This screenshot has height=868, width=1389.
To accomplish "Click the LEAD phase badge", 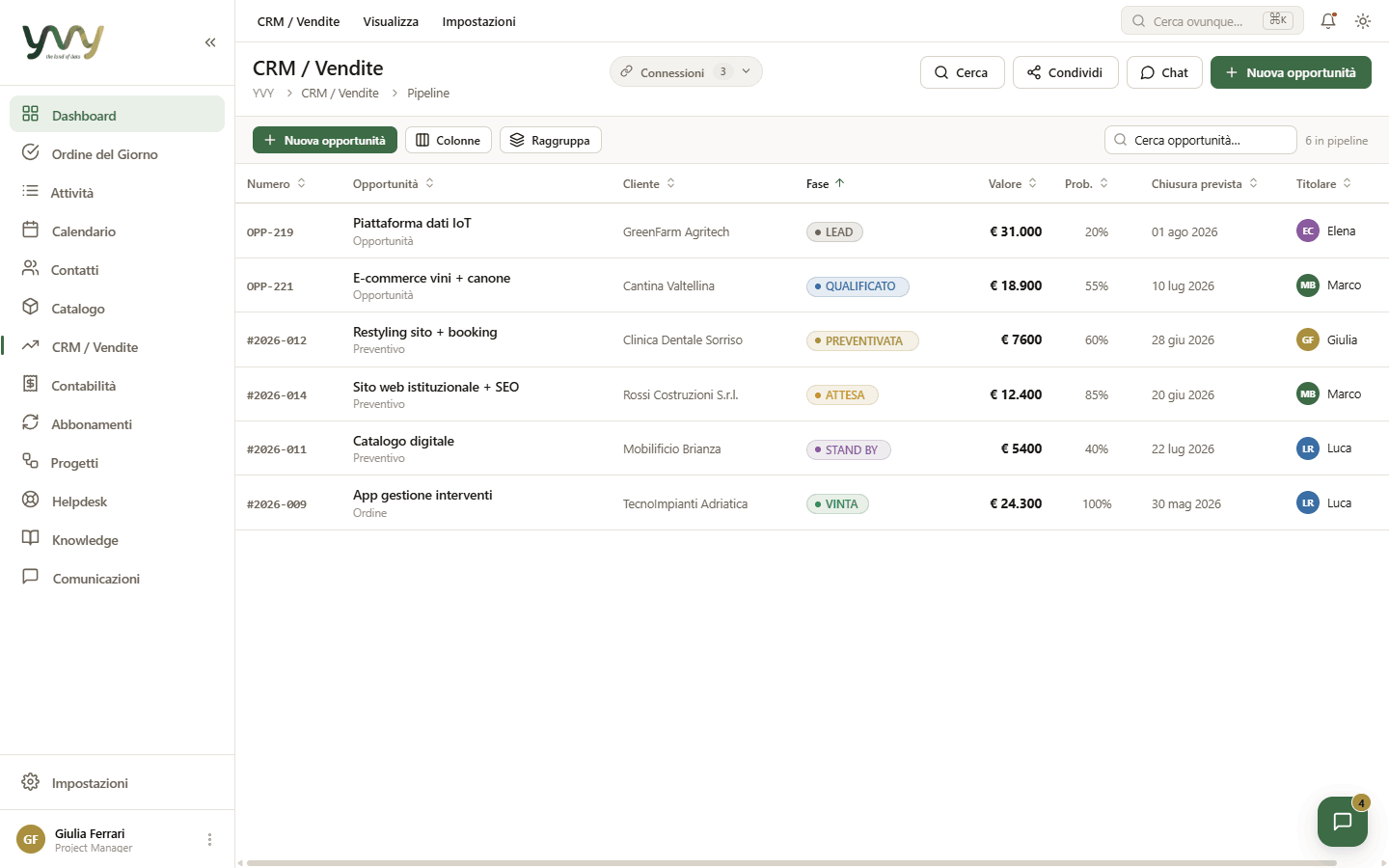I will click(834, 231).
